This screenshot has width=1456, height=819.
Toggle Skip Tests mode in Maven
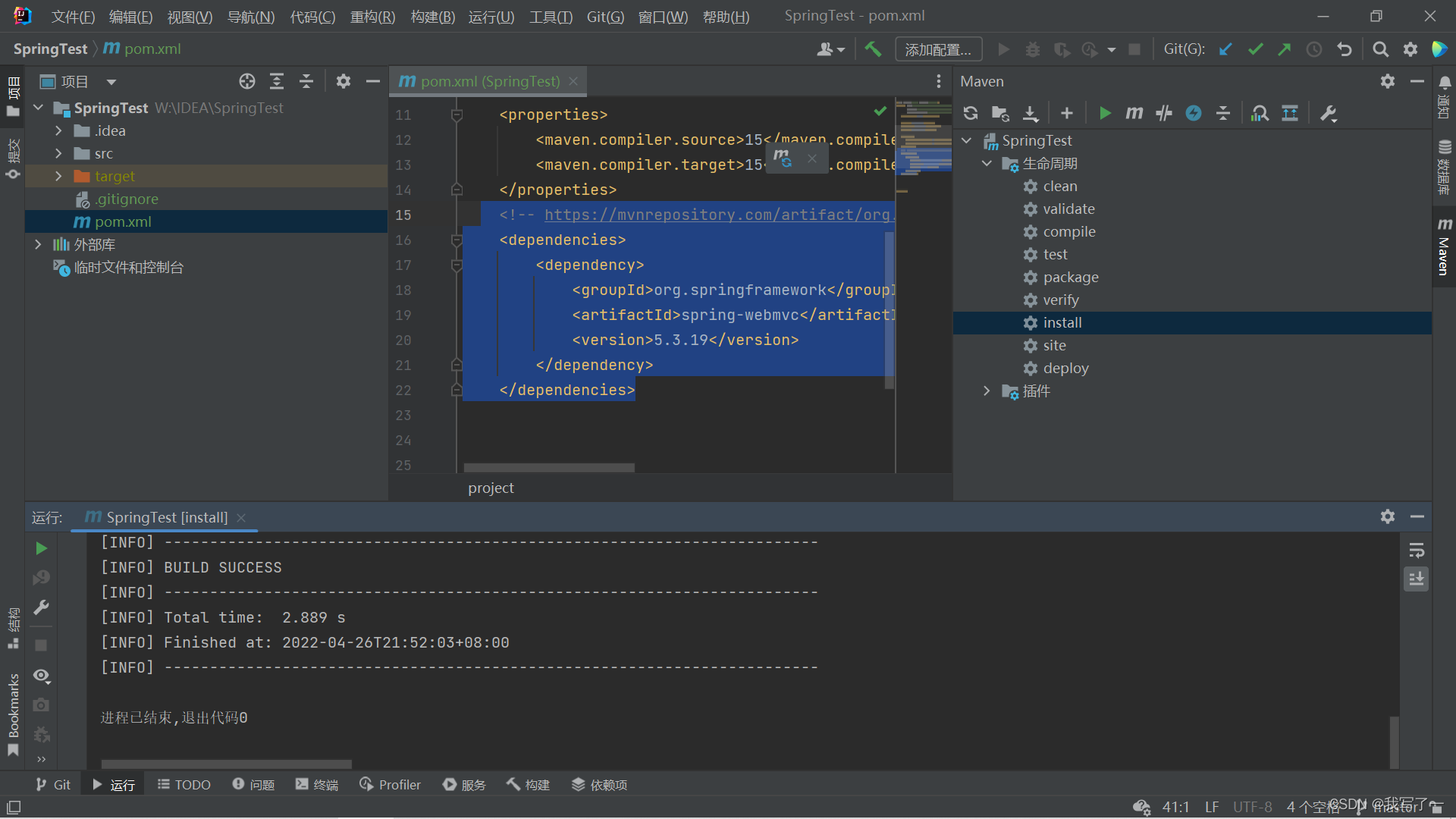point(1193,114)
